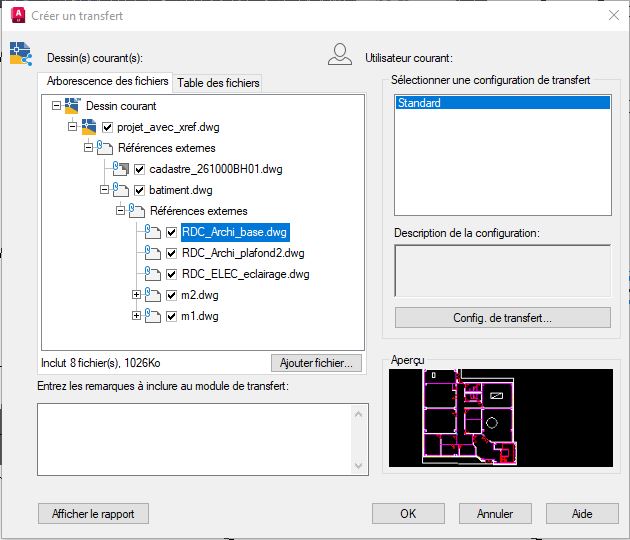Click the Ajouter fichier button
The image size is (630, 540).
314,363
